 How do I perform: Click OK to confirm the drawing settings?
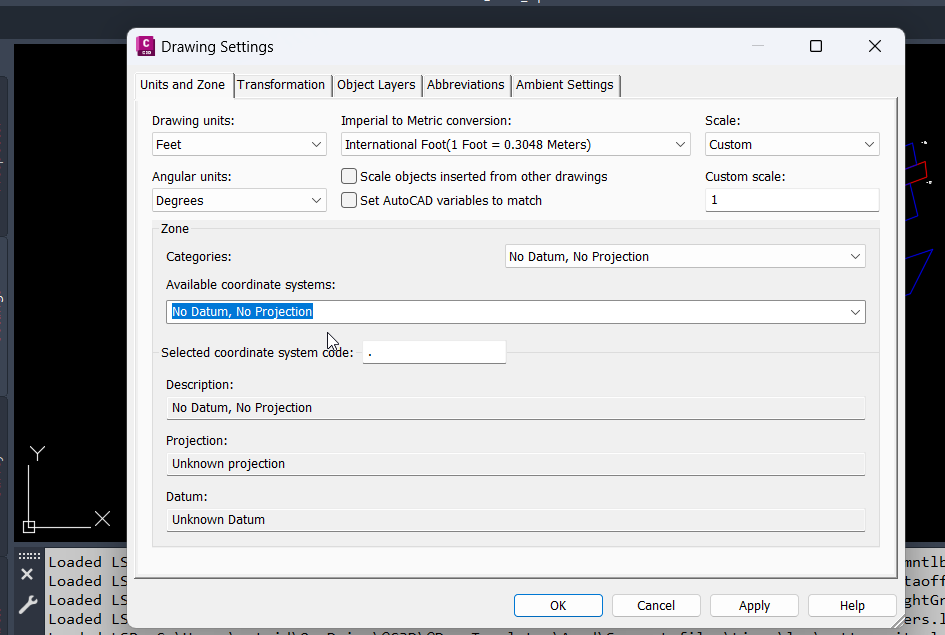point(558,605)
